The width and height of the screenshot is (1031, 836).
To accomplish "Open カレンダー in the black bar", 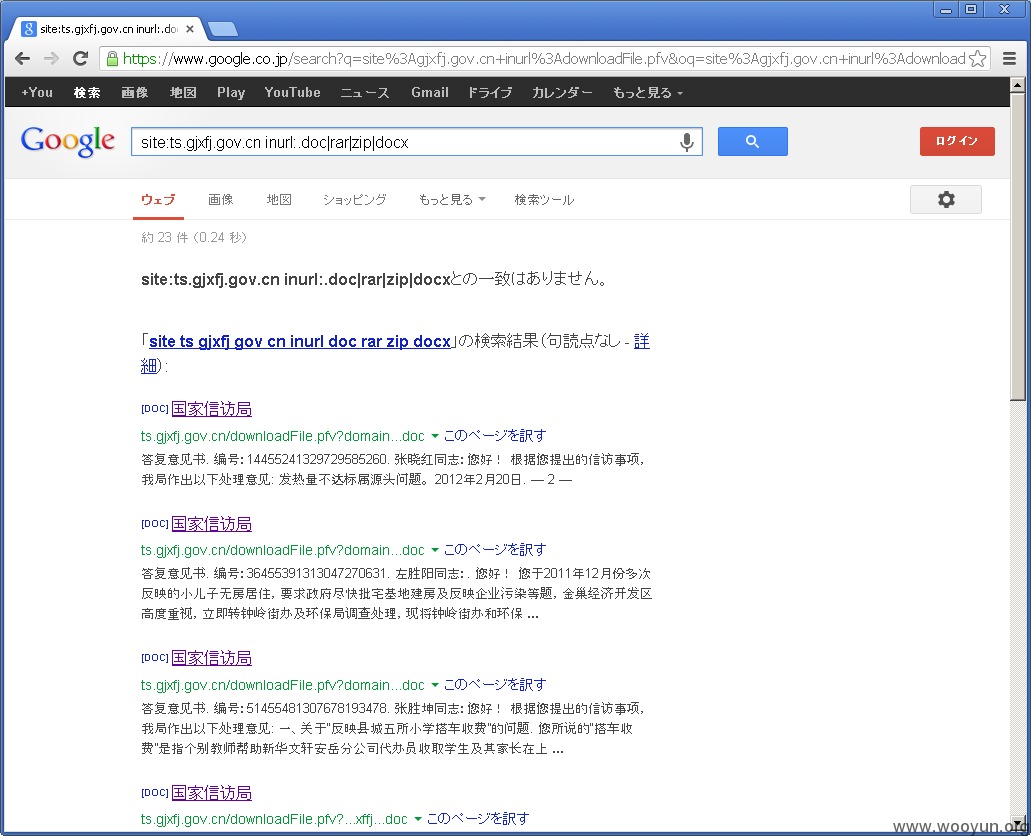I will click(x=562, y=93).
